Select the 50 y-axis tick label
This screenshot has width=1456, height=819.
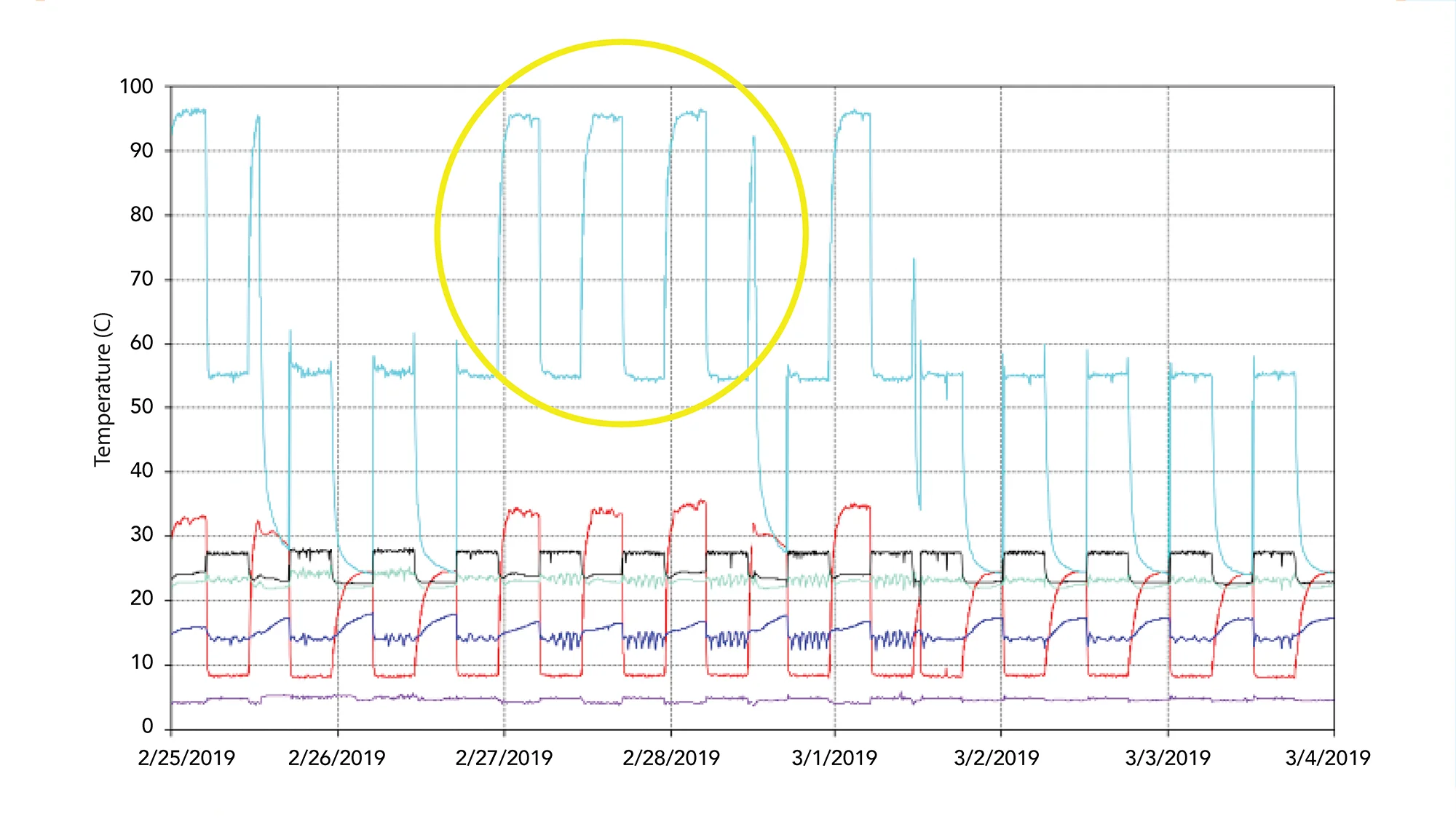pyautogui.click(x=141, y=406)
